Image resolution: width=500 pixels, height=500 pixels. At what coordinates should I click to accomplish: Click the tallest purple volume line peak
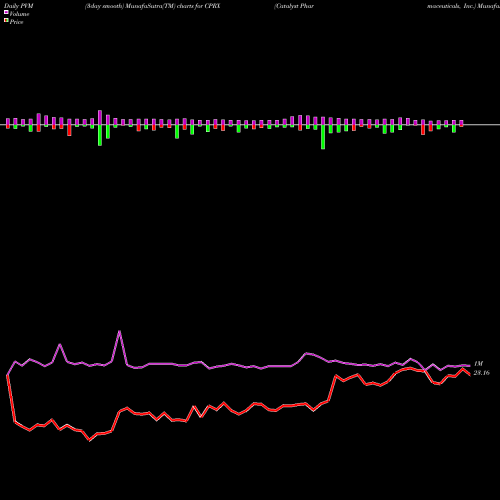(x=120, y=331)
